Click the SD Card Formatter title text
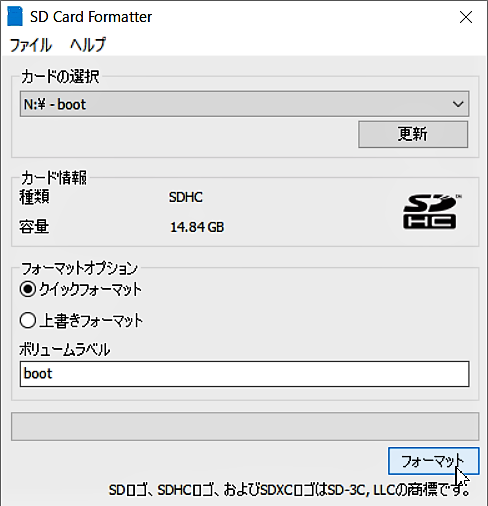Screen dimensions: 488x506 [x=91, y=17]
